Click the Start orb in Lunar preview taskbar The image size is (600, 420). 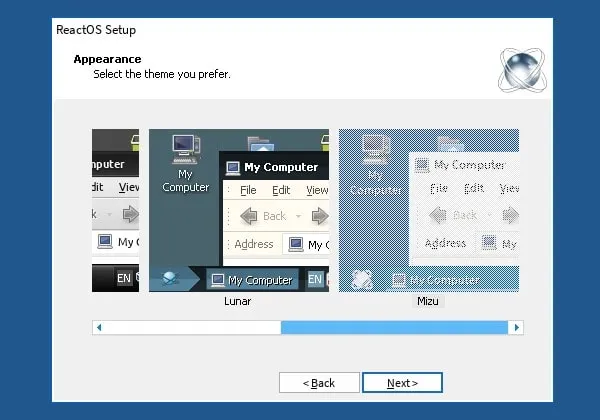(x=169, y=280)
